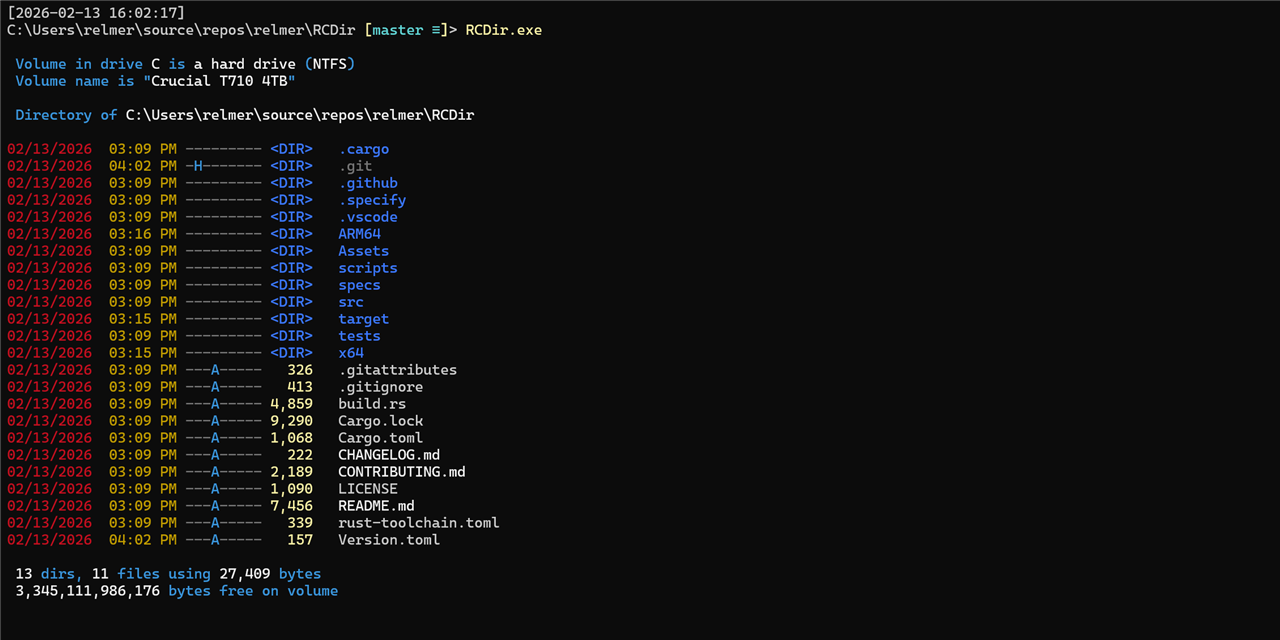1280x640 pixels.
Task: Click the Assets folder entry
Action: [x=363, y=251]
